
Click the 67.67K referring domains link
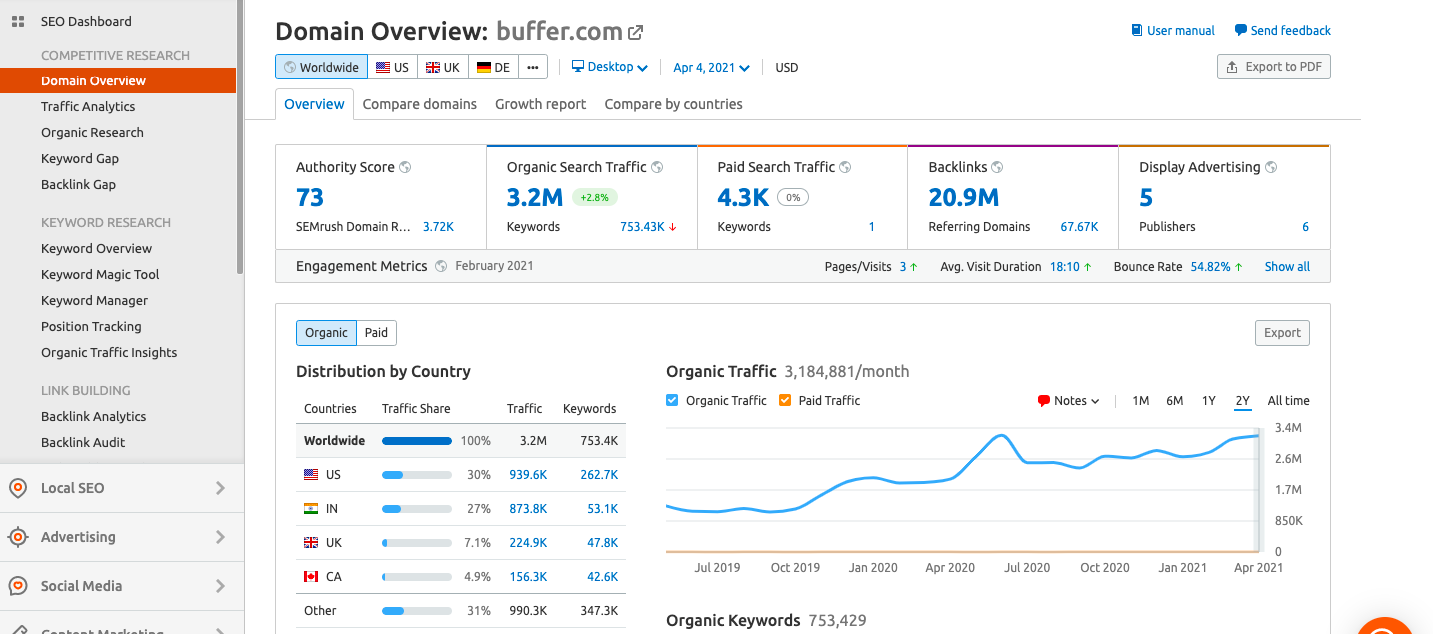click(x=1079, y=227)
